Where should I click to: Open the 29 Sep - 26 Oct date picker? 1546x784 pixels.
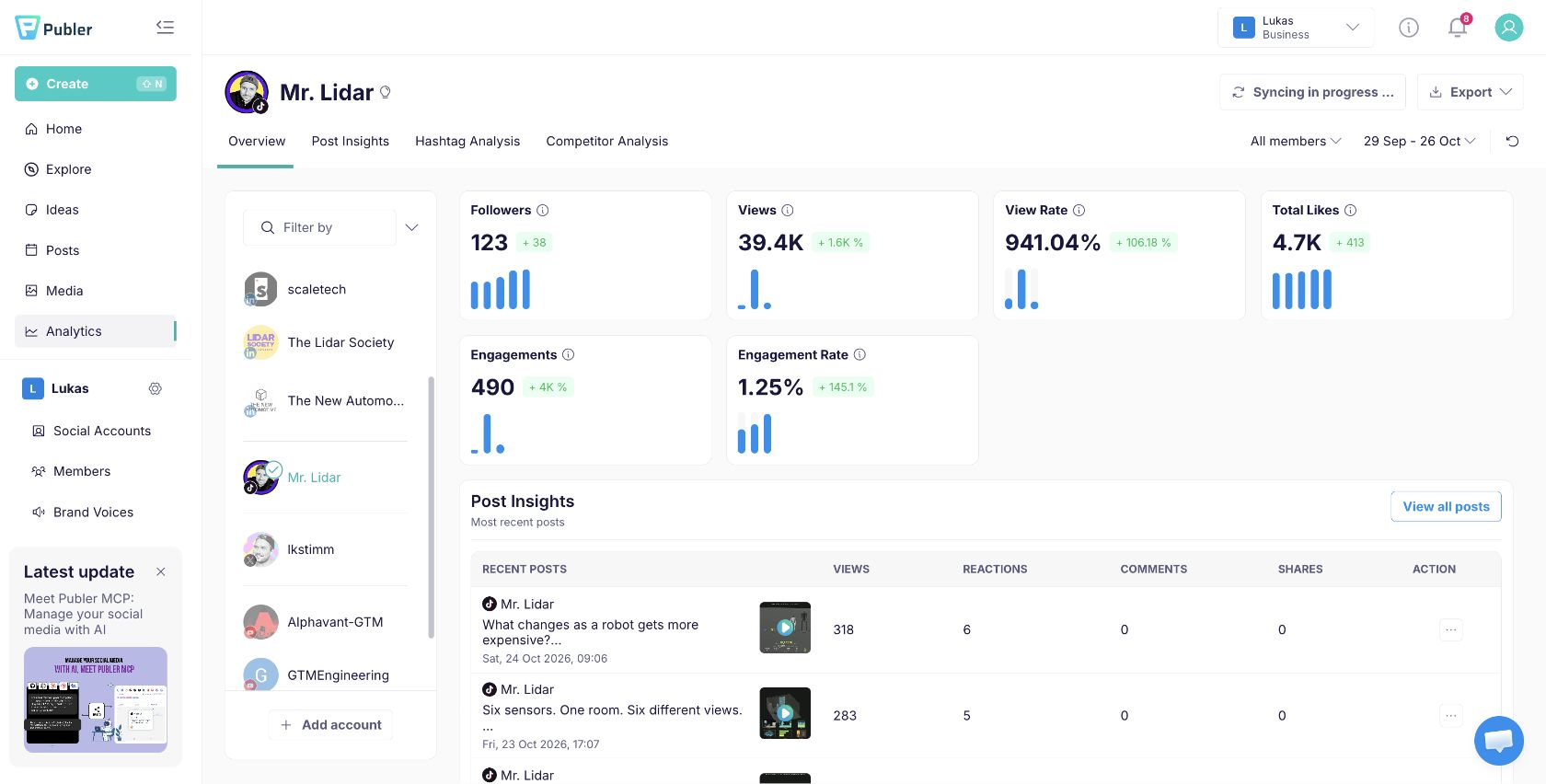[1420, 141]
